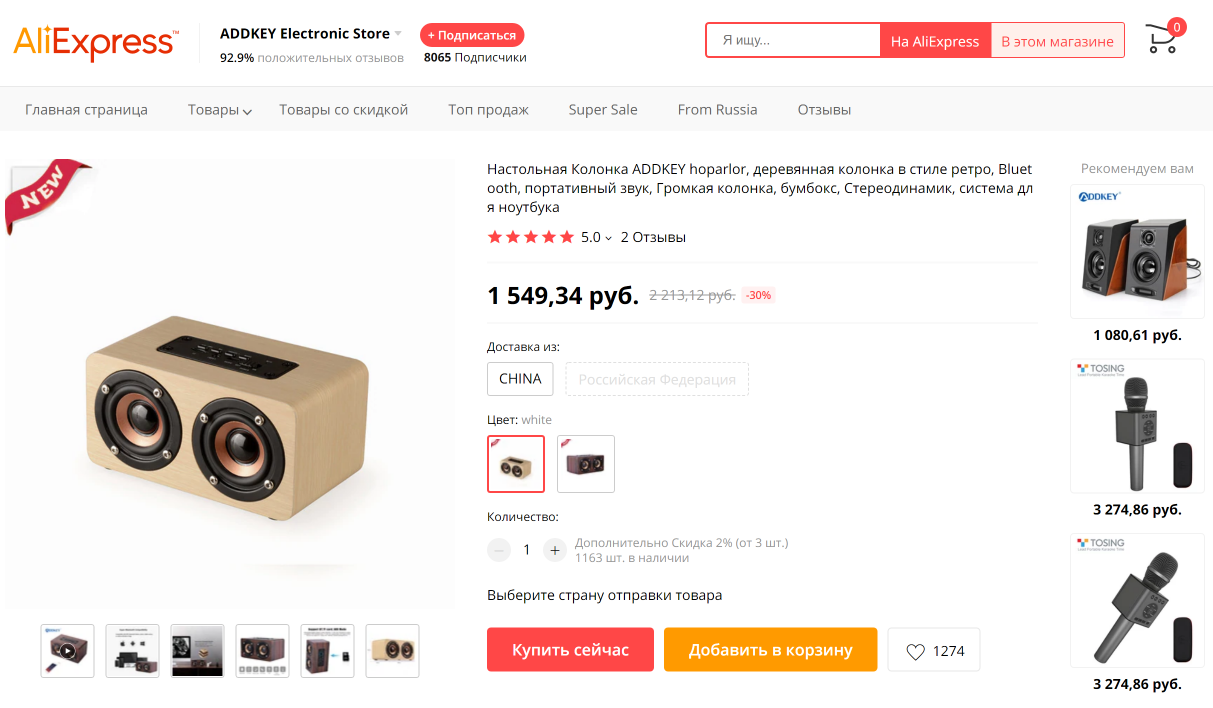The image size is (1213, 708).
Task: Expand the Товары dropdown menu
Action: tap(219, 110)
